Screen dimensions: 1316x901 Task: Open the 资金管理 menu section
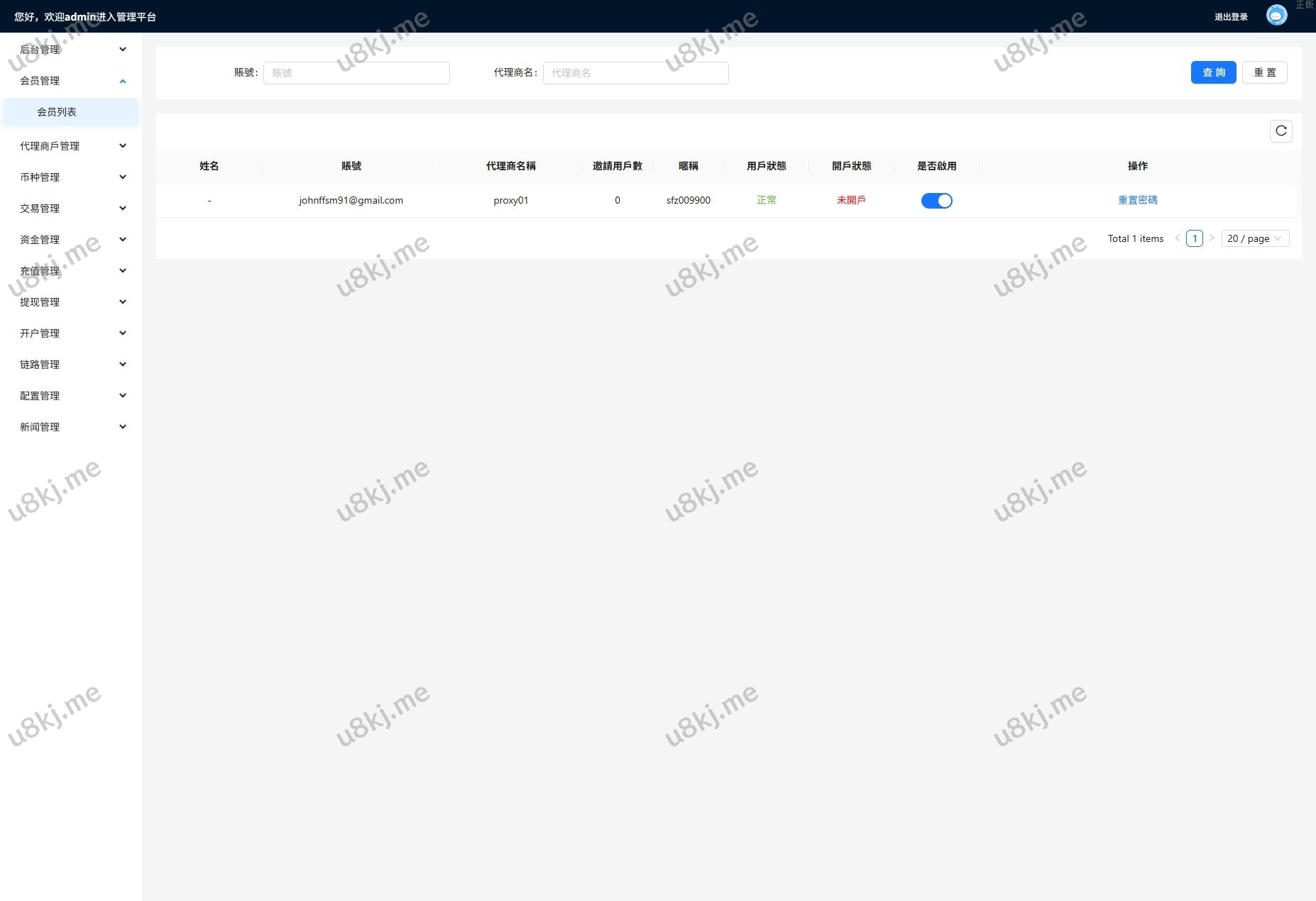71,240
